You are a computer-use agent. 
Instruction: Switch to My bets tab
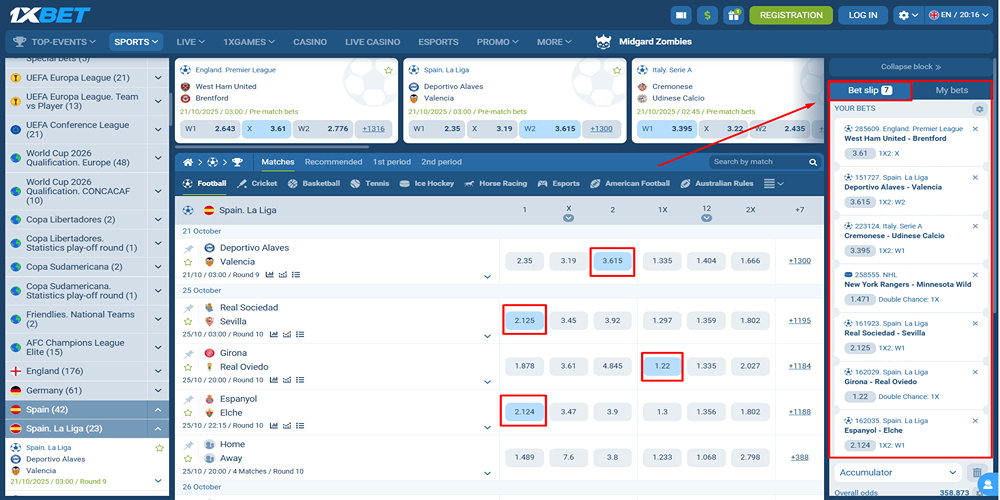pos(952,91)
